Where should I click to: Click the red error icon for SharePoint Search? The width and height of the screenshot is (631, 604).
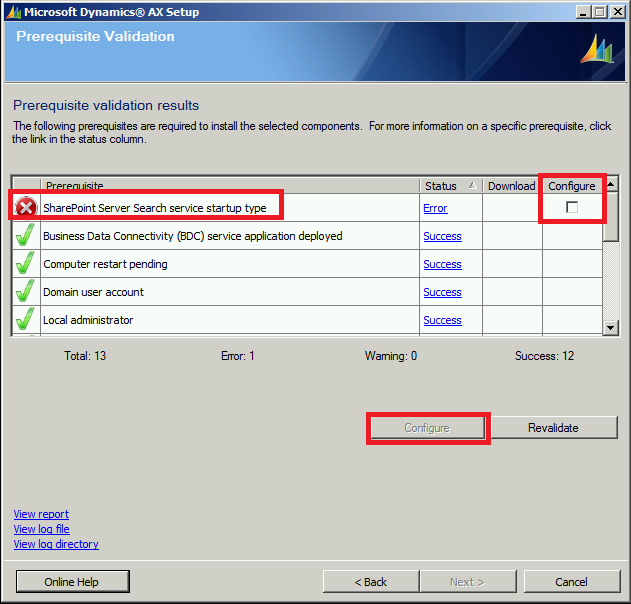tap(26, 208)
